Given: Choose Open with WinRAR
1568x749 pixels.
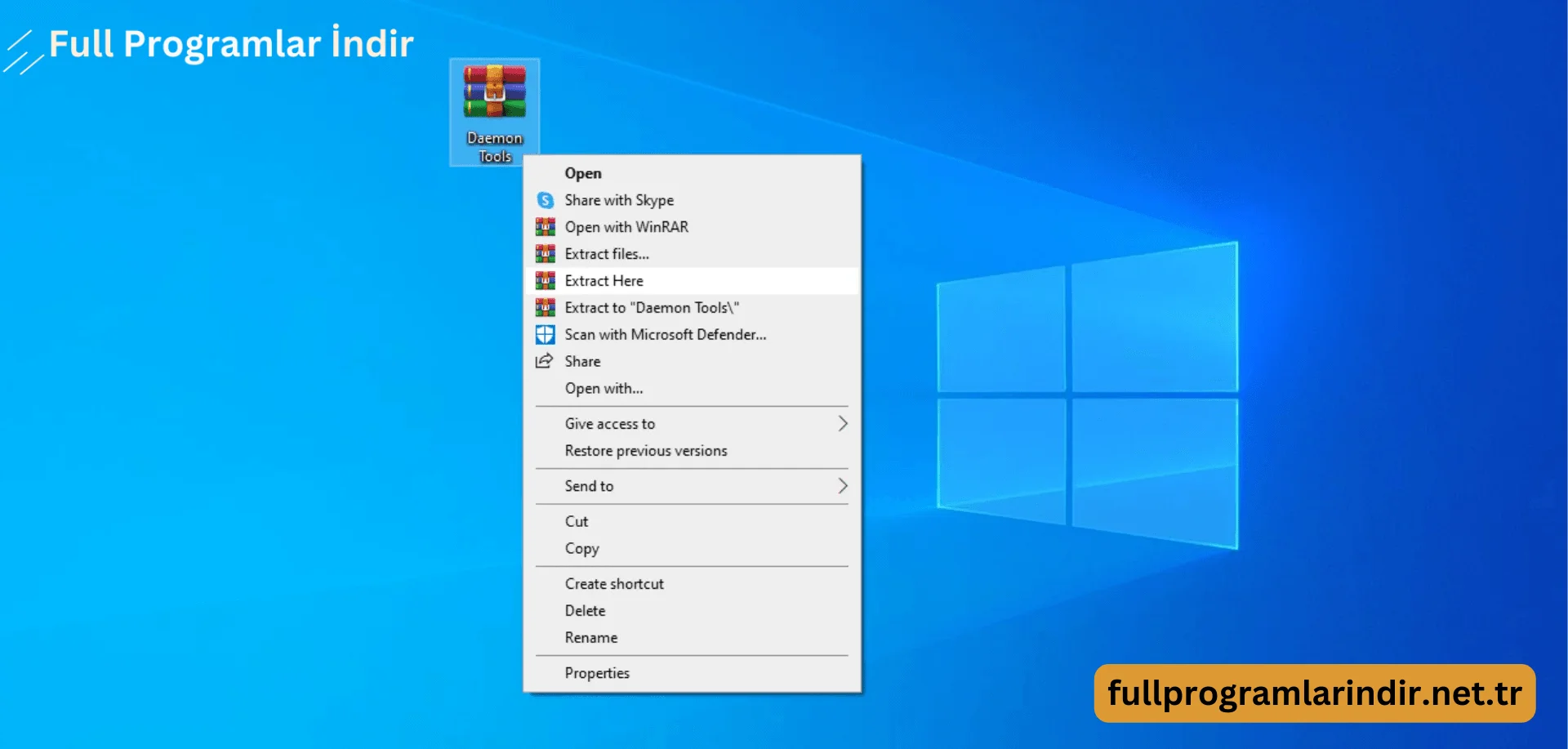Looking at the screenshot, I should tap(692, 227).
